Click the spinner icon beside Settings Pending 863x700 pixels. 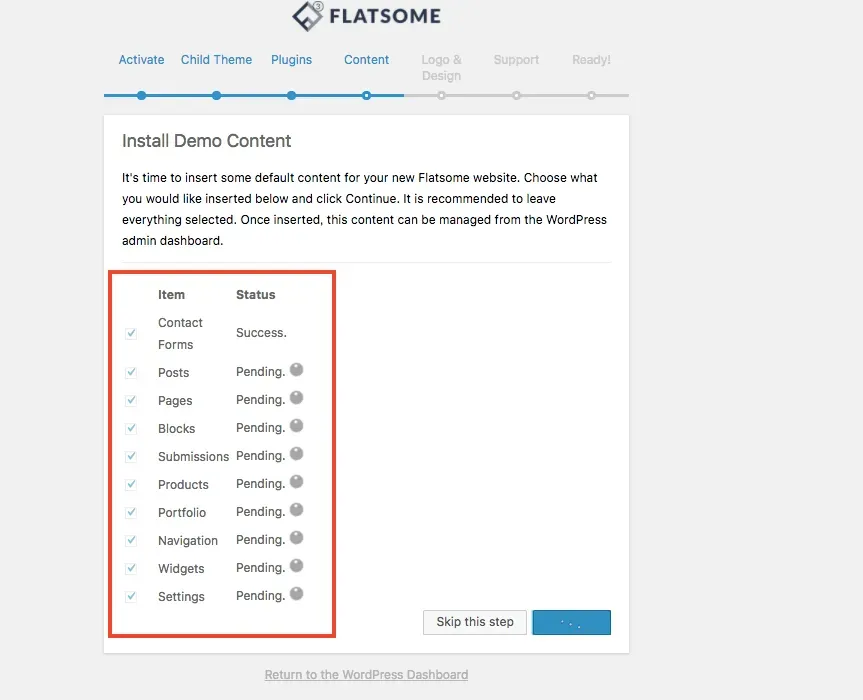point(296,593)
